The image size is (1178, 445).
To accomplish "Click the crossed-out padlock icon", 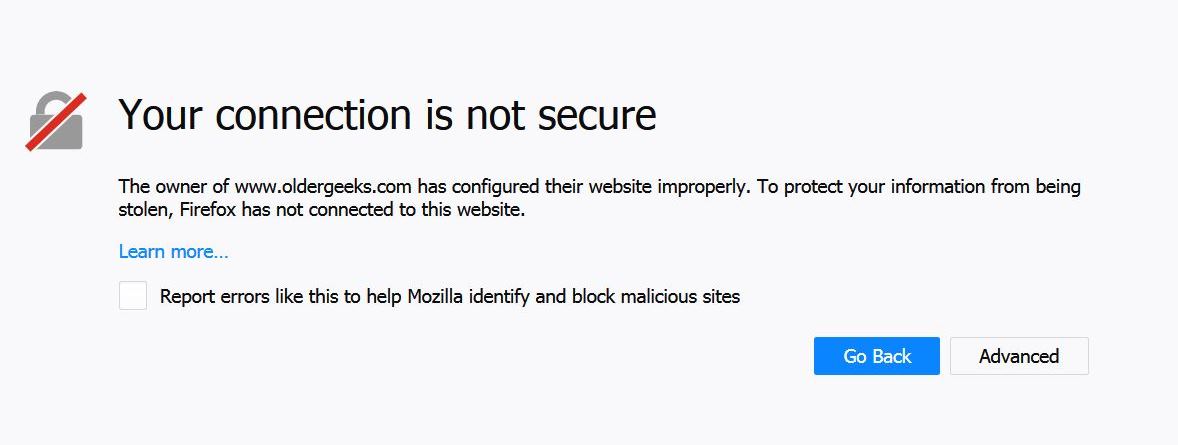I will point(55,121).
